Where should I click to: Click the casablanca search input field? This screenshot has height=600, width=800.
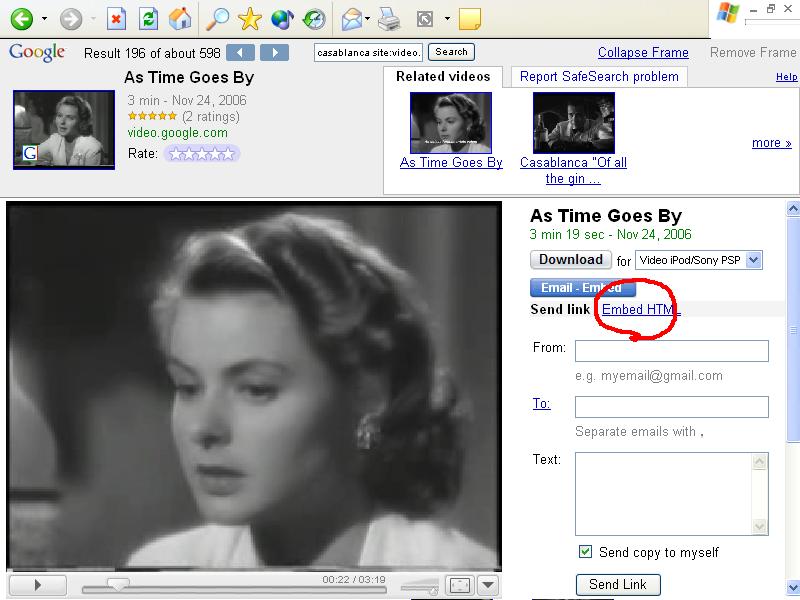(x=368, y=53)
